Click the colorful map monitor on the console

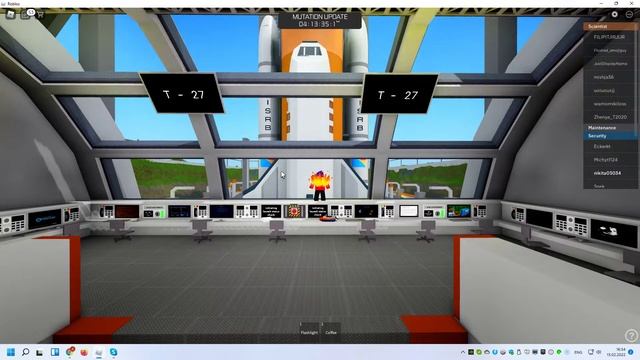point(459,211)
